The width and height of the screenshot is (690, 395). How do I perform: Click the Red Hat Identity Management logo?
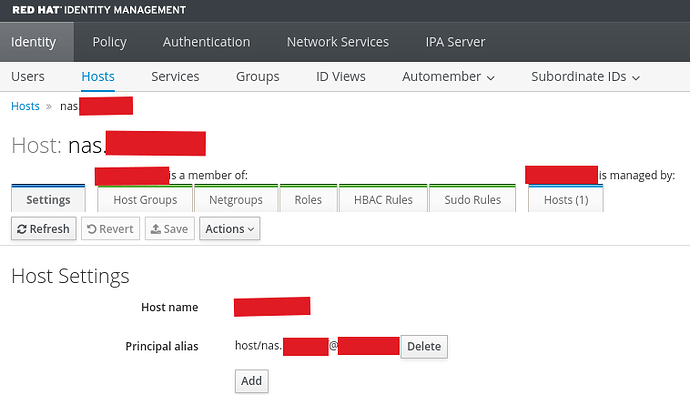coord(99,10)
